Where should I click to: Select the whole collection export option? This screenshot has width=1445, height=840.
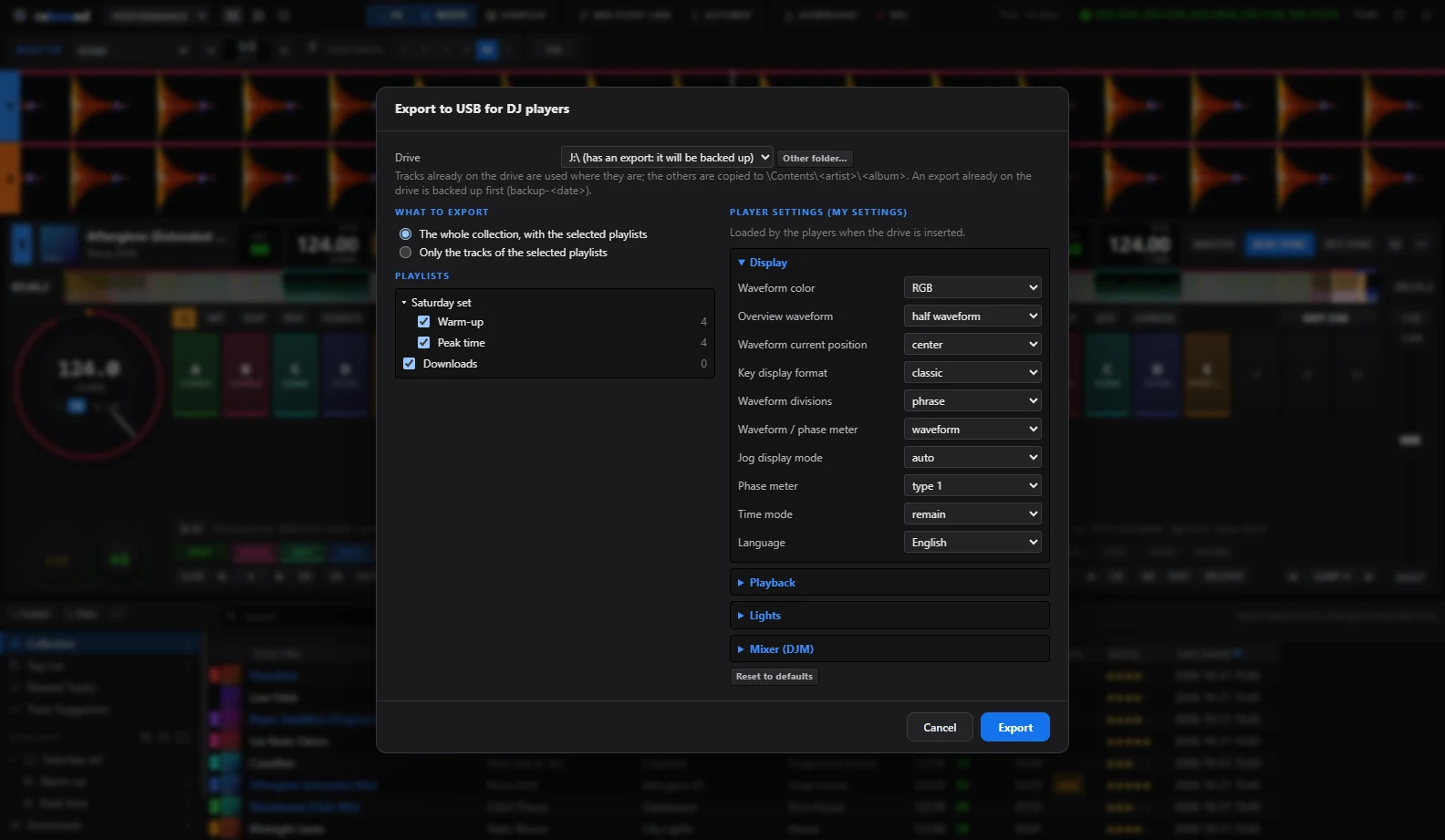click(x=405, y=234)
